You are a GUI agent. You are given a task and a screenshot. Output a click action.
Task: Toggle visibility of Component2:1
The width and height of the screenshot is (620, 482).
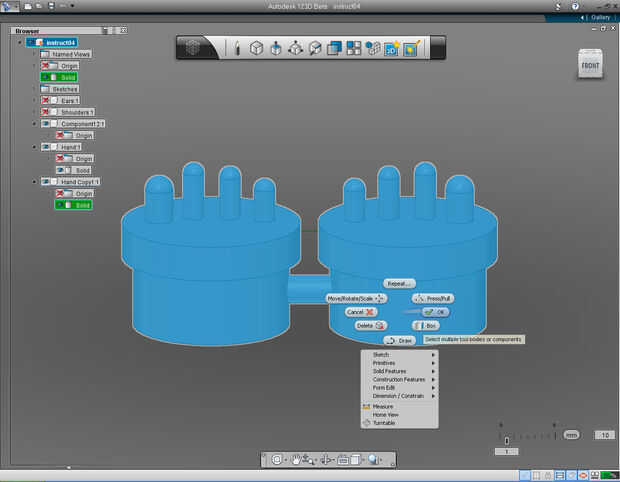[x=45, y=124]
